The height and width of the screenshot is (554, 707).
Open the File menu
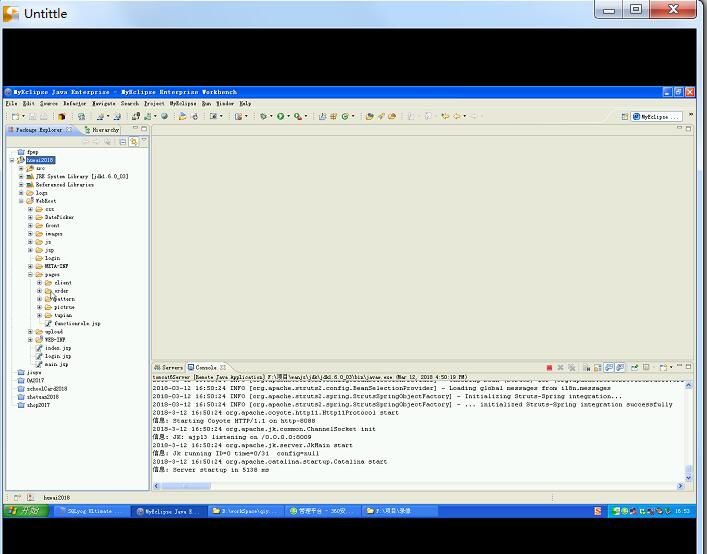point(11,104)
